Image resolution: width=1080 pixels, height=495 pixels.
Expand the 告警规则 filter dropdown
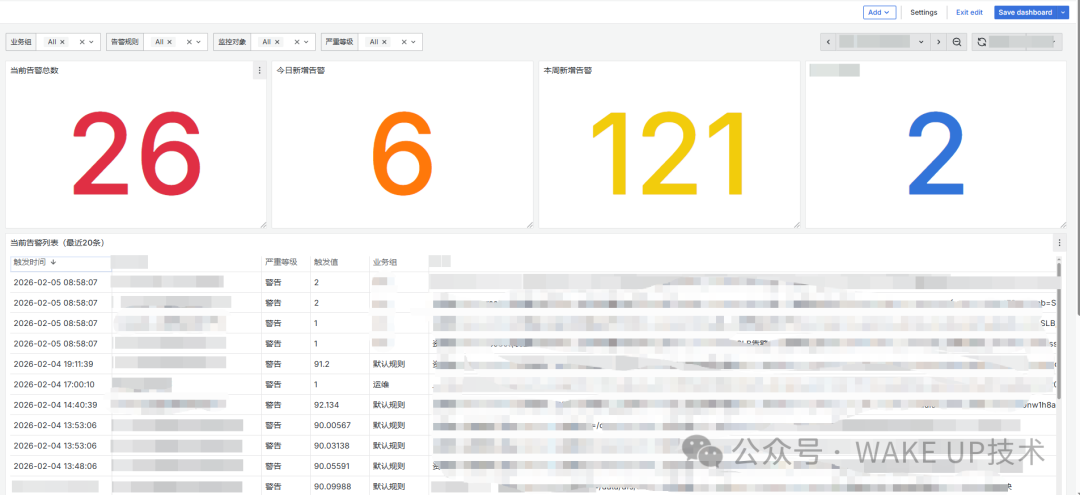pyautogui.click(x=199, y=42)
